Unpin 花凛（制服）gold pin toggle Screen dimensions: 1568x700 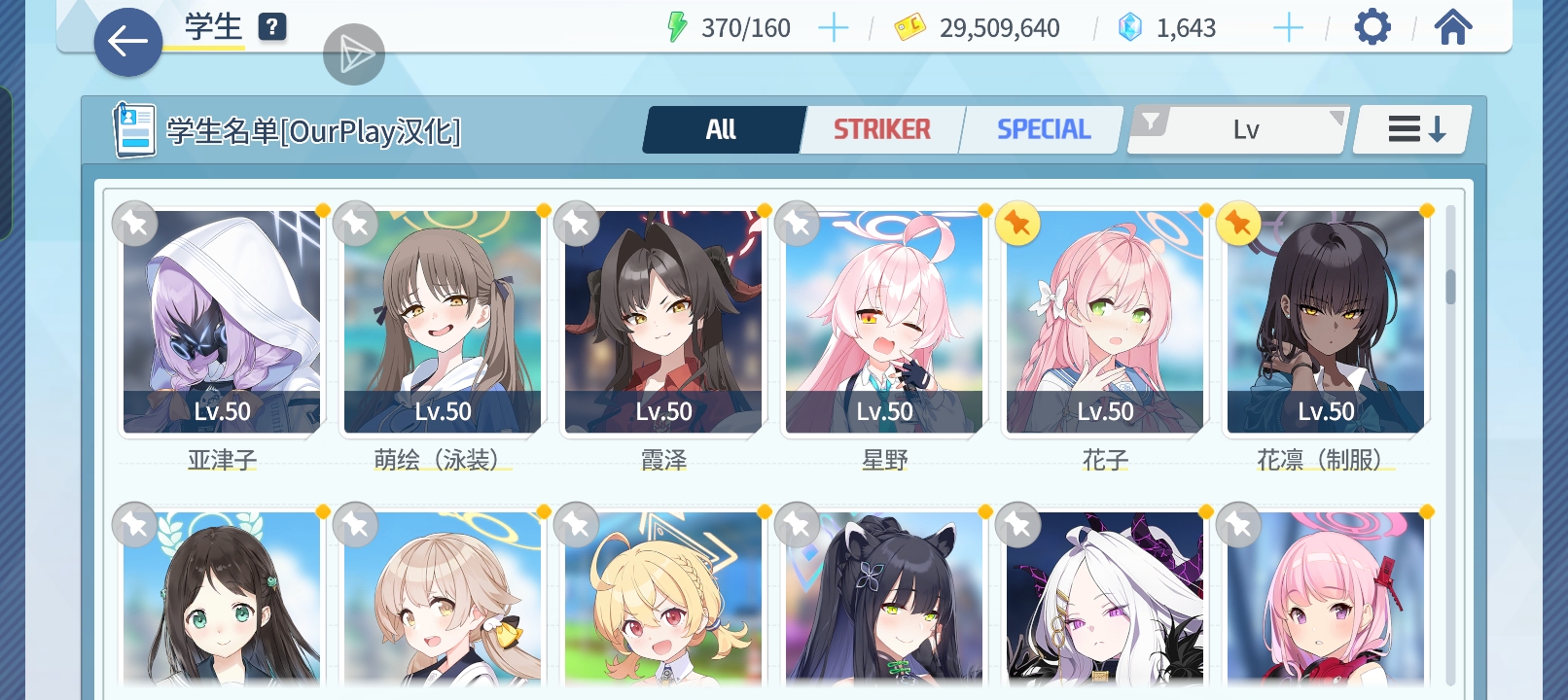click(x=1238, y=224)
